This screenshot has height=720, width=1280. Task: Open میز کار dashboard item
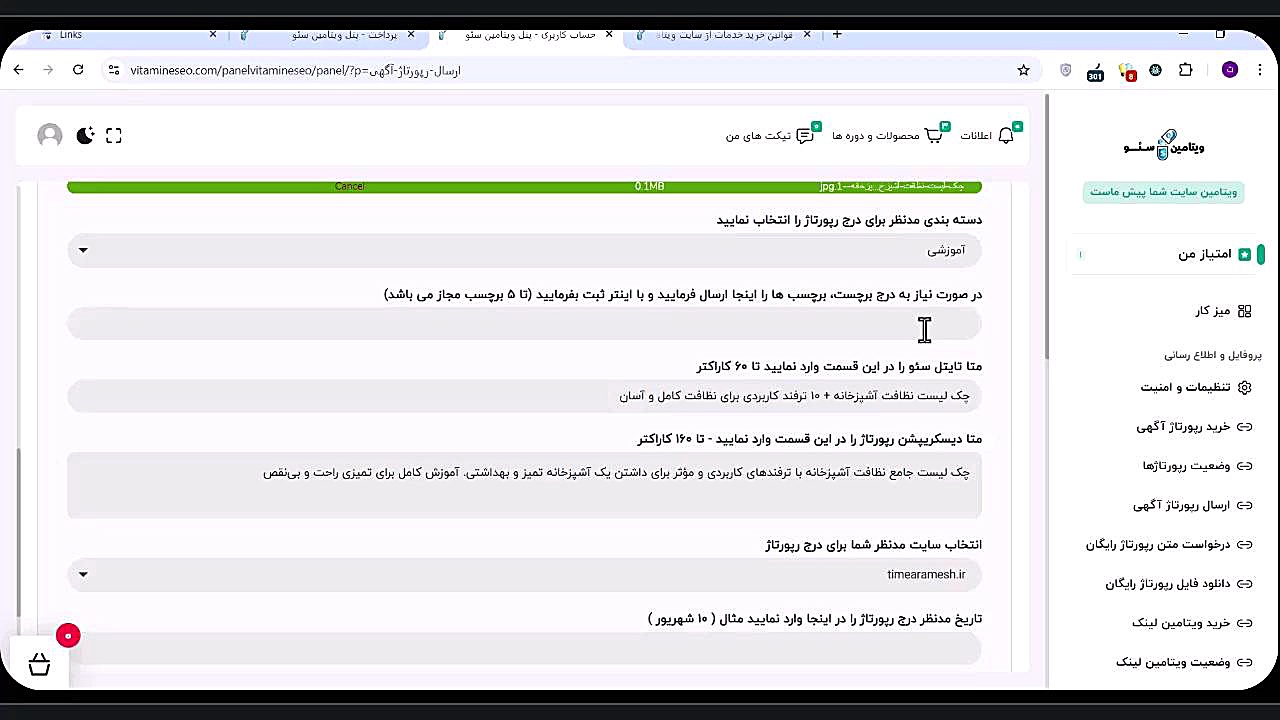pos(1213,311)
